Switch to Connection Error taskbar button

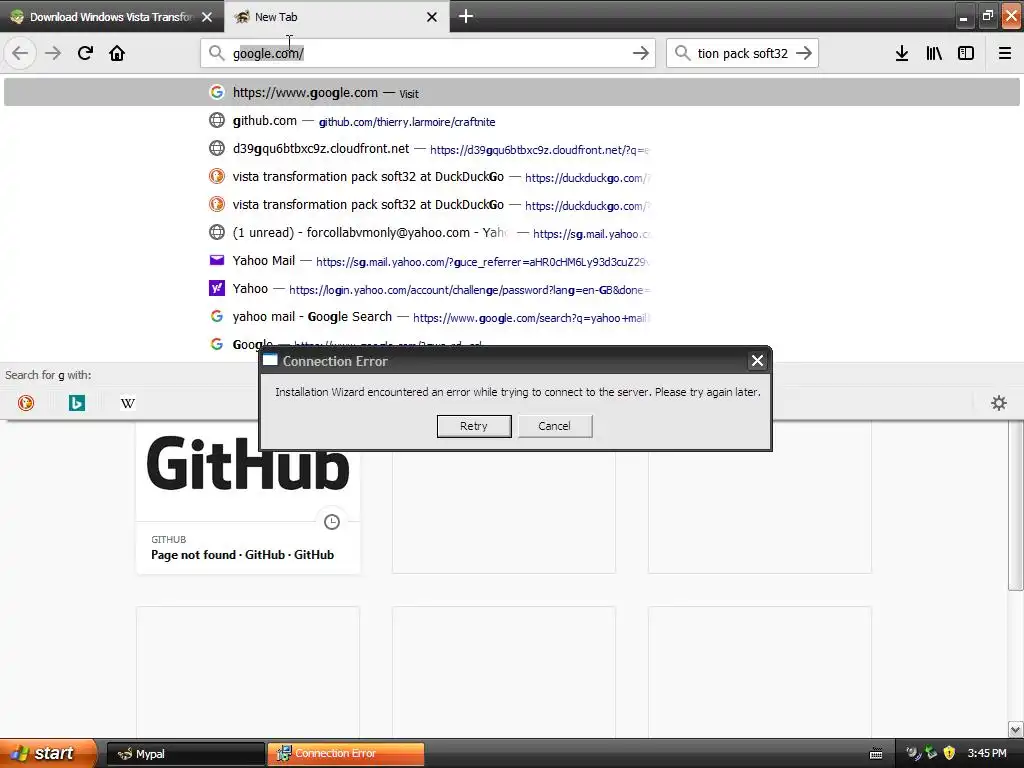coord(345,754)
